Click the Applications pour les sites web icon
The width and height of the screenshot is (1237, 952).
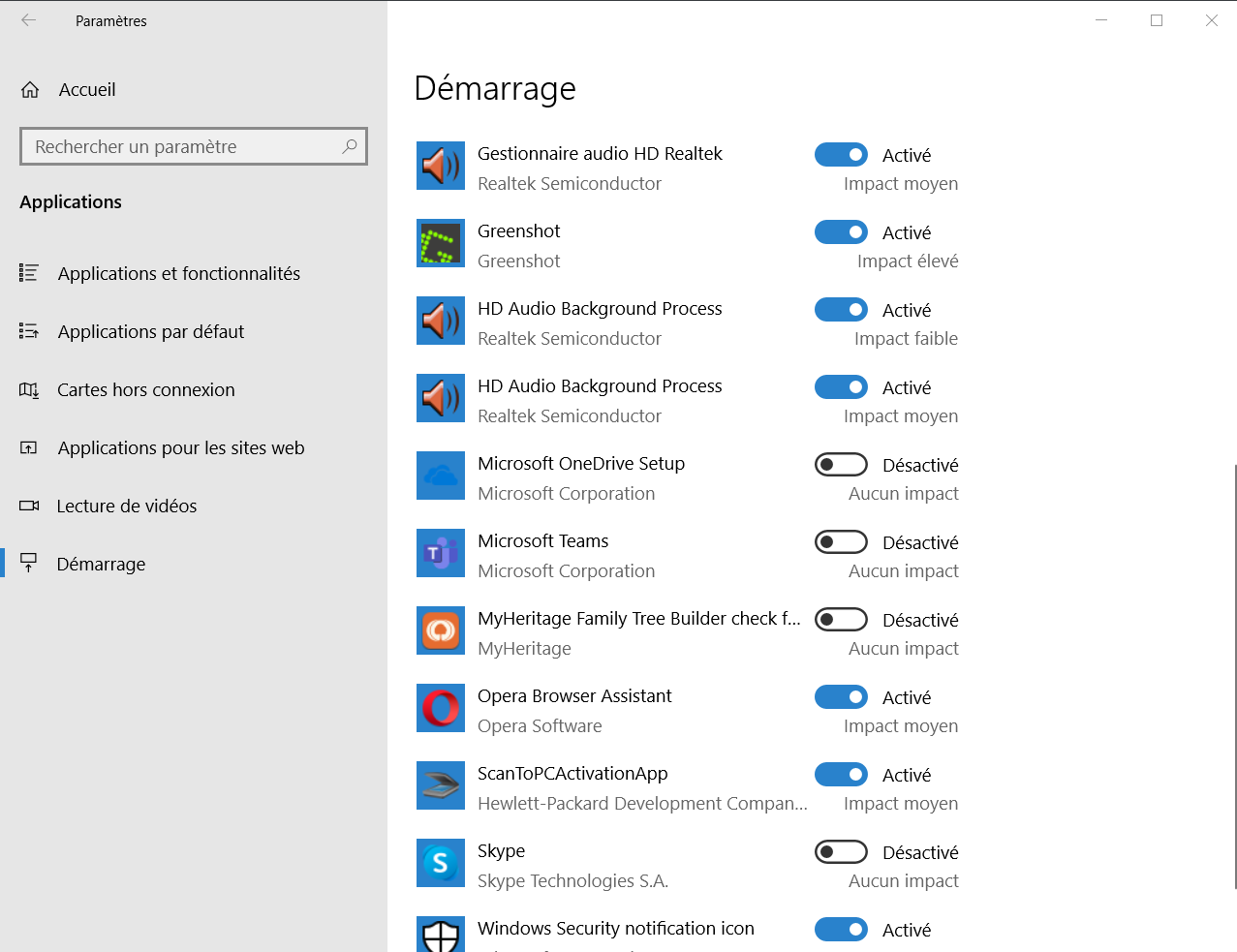(x=29, y=447)
